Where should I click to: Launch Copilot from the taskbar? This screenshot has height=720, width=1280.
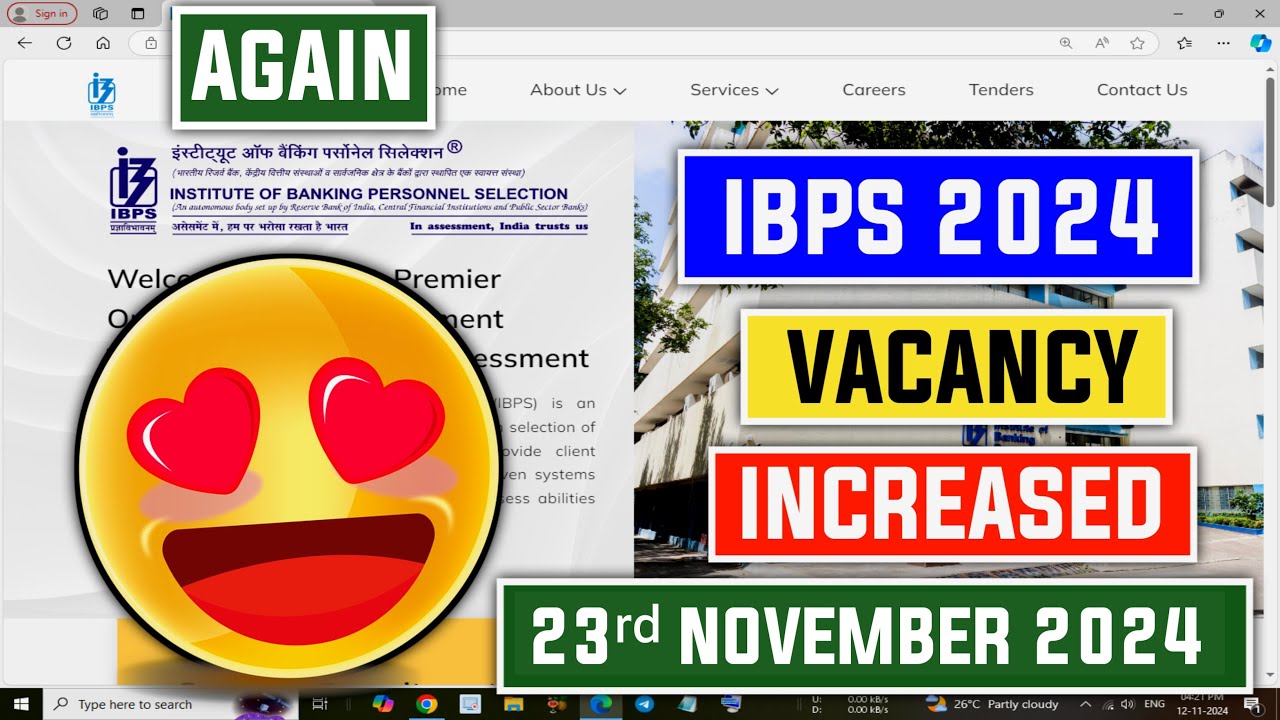point(382,704)
